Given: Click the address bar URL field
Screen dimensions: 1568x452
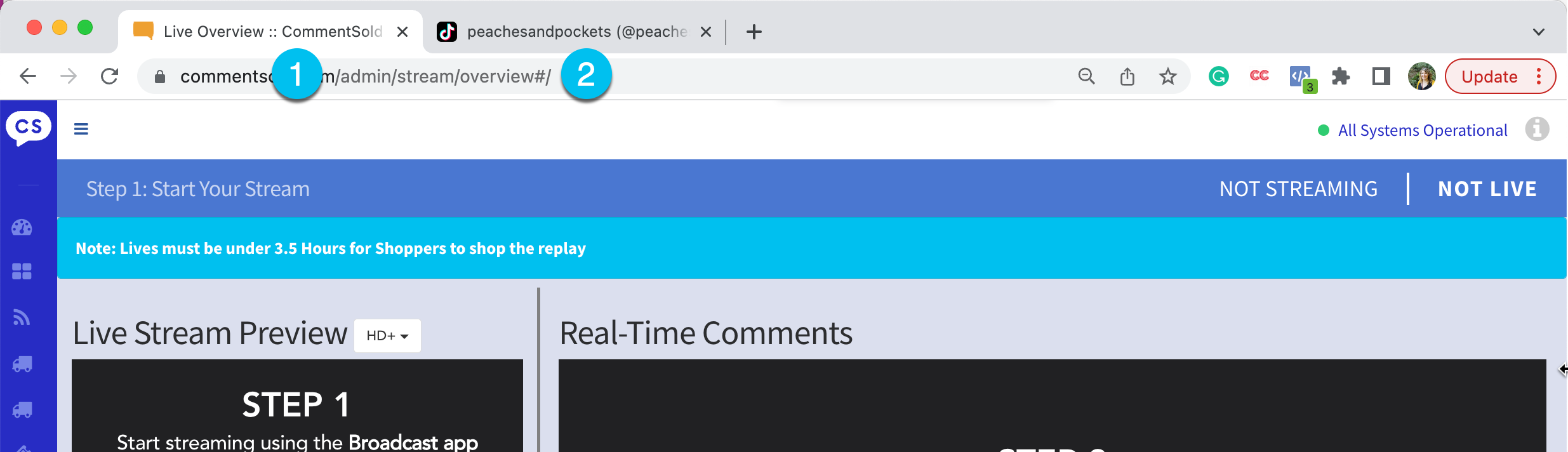Looking at the screenshot, I should (762, 77).
